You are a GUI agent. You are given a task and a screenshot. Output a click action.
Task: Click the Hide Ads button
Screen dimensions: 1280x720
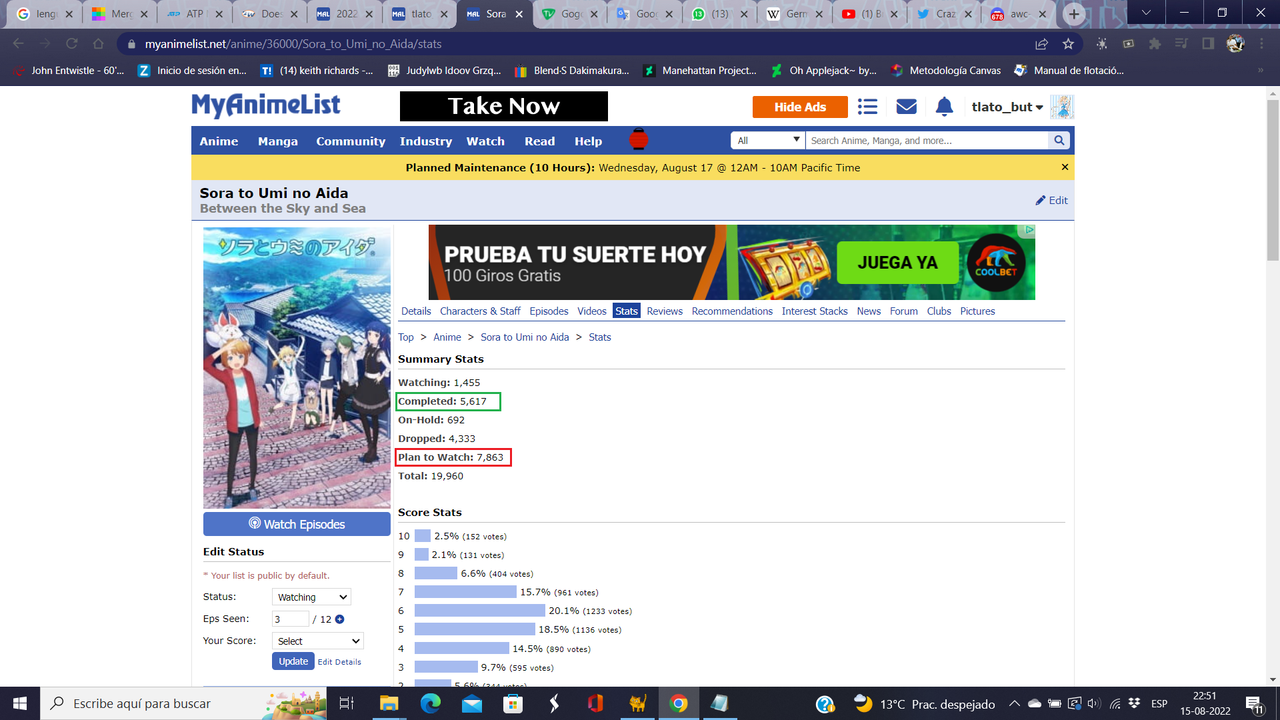click(x=799, y=106)
